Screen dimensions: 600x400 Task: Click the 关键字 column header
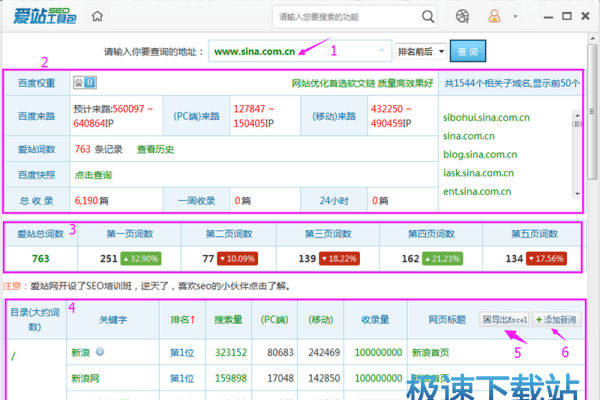[113, 320]
